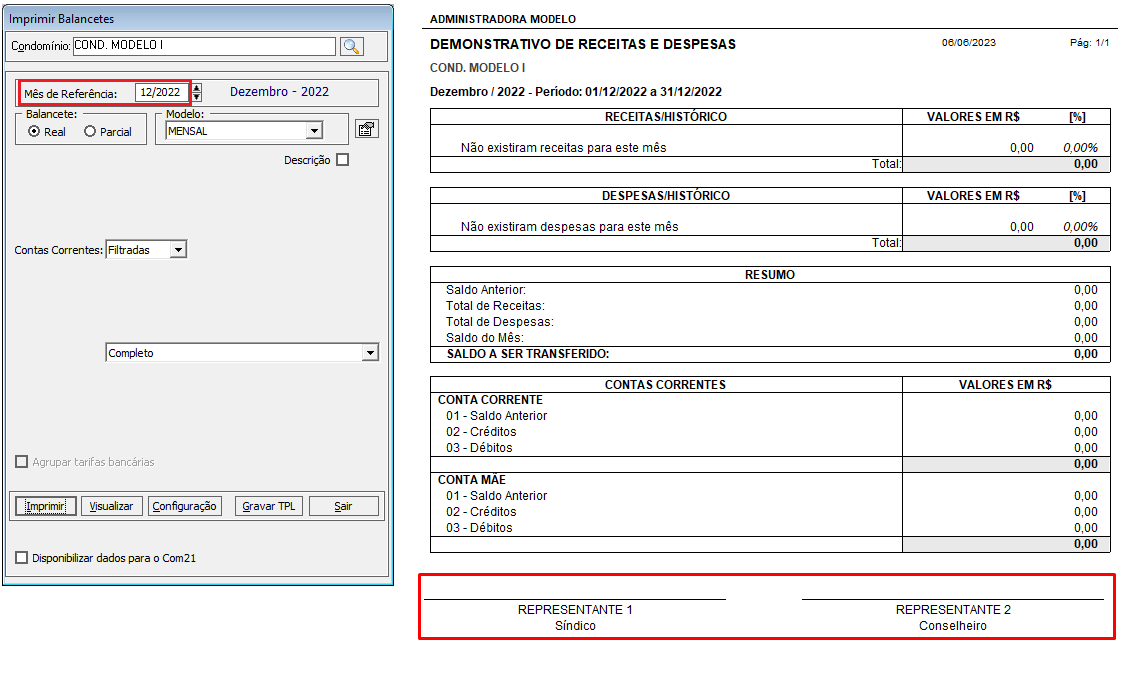
Task: Click the Imprimir Balancetes title bar
Action: coord(198,18)
